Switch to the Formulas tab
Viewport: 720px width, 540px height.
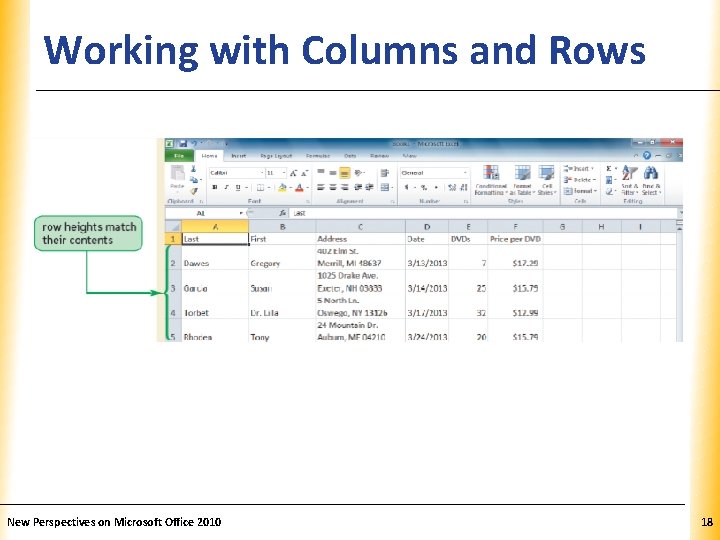pyautogui.click(x=318, y=156)
